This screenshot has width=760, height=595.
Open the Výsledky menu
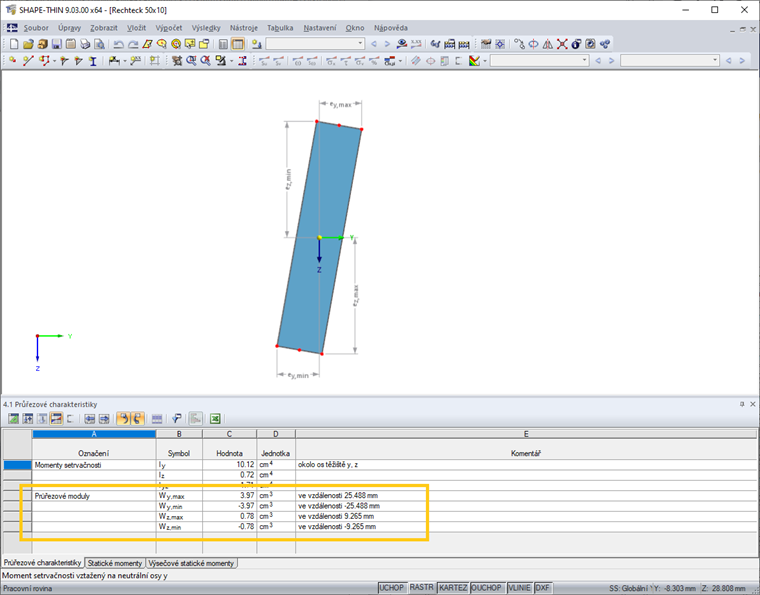click(x=206, y=28)
